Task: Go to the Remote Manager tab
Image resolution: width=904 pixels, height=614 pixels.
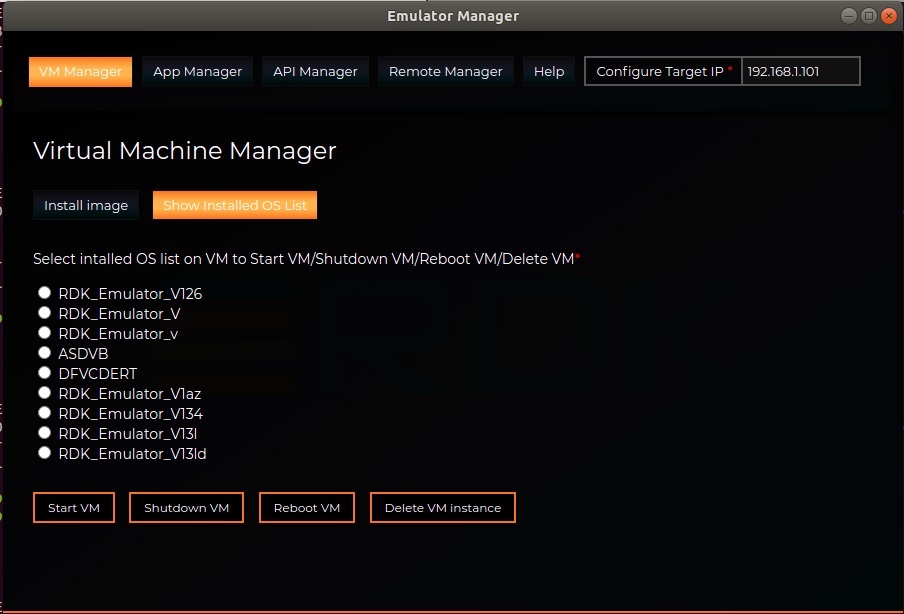Action: tap(445, 72)
